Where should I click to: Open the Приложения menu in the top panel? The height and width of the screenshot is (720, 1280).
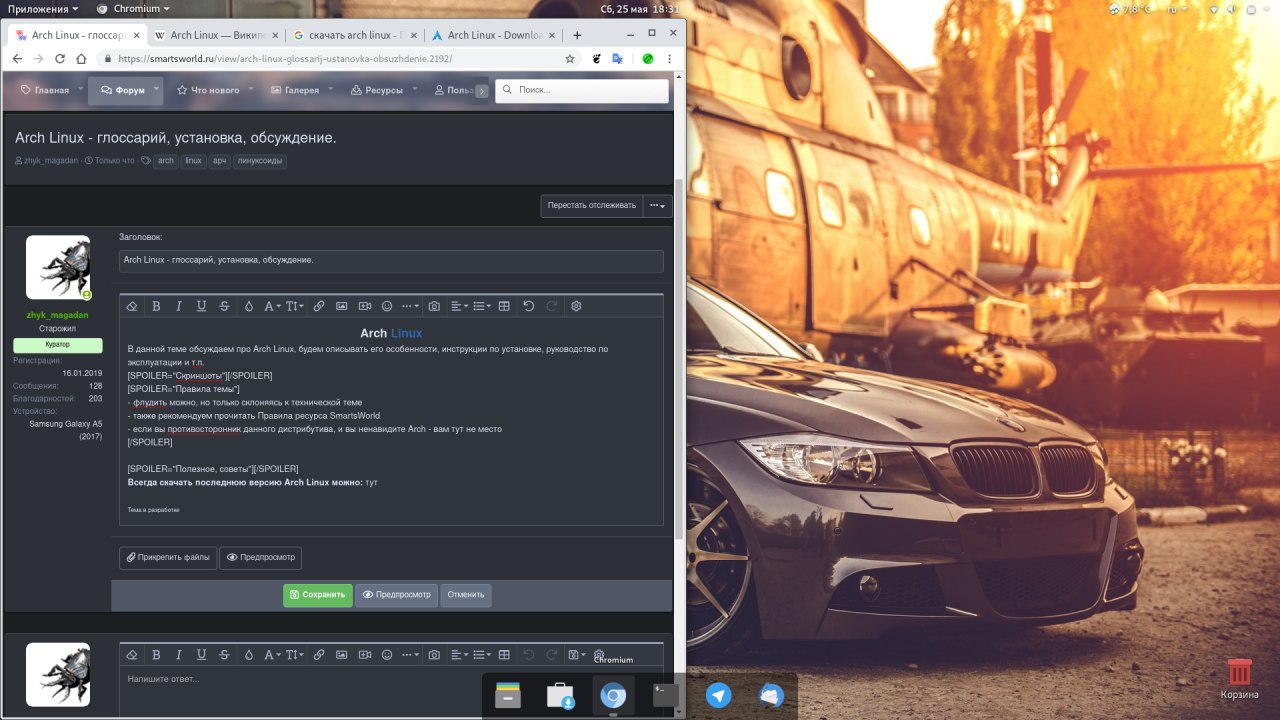point(41,9)
